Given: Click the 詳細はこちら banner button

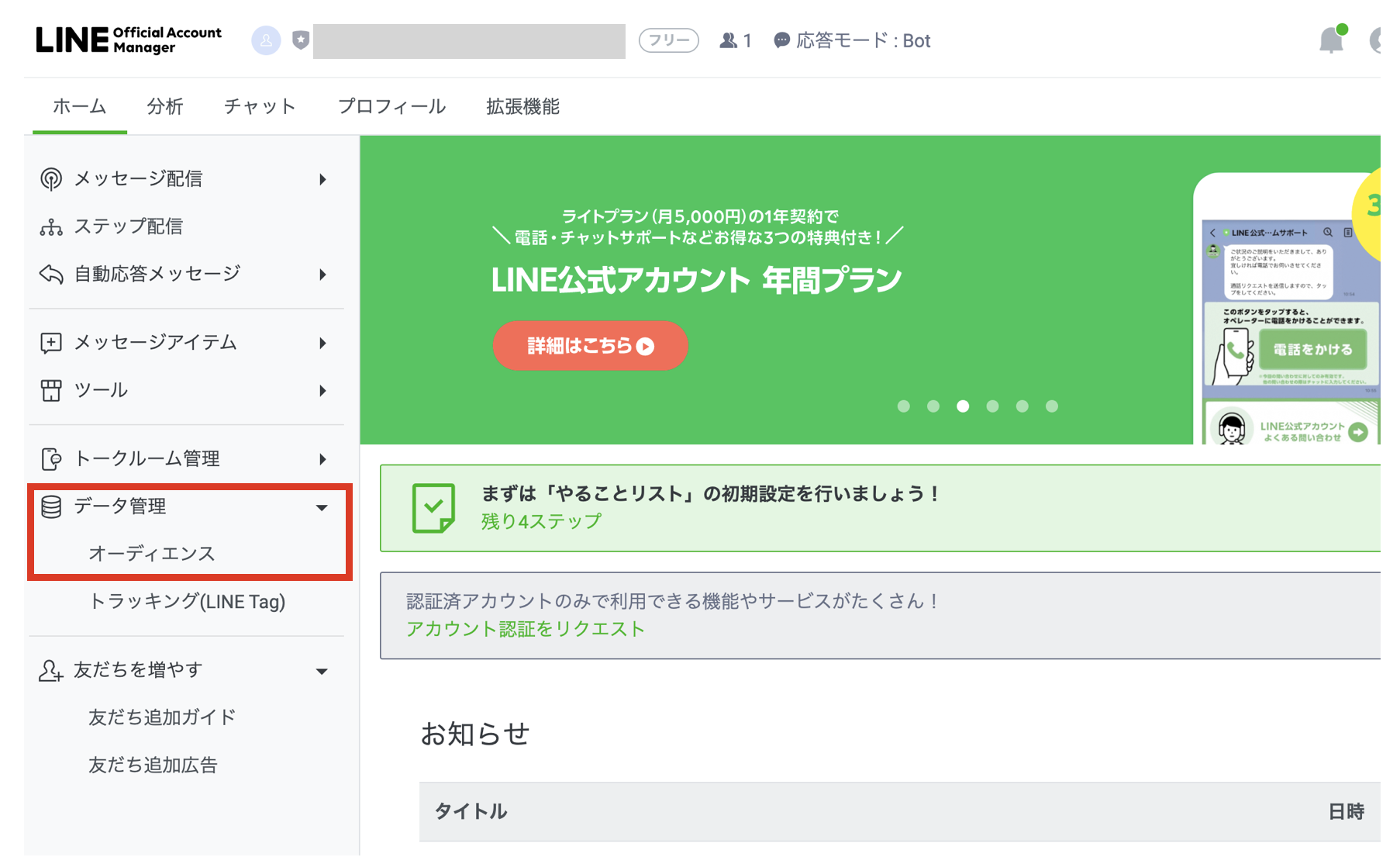Looking at the screenshot, I should point(590,345).
